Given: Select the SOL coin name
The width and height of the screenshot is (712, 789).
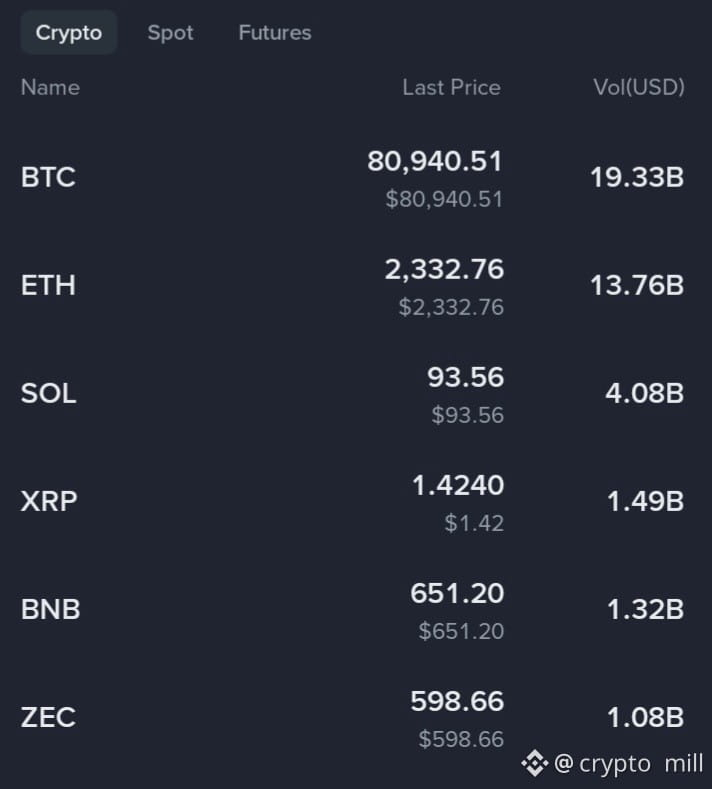Looking at the screenshot, I should pos(48,393).
